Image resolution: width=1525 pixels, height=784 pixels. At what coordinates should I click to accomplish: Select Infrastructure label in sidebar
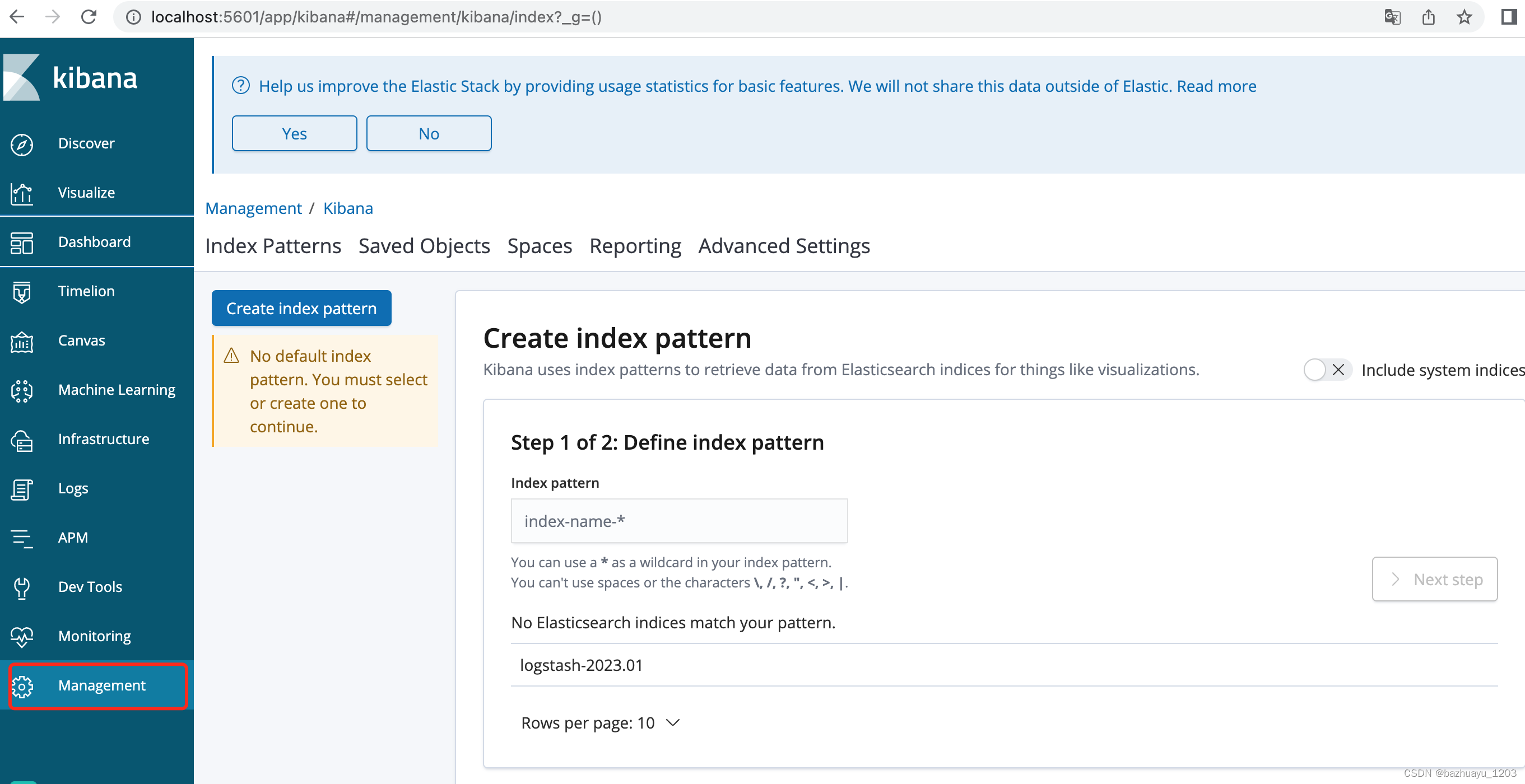pyautogui.click(x=104, y=438)
